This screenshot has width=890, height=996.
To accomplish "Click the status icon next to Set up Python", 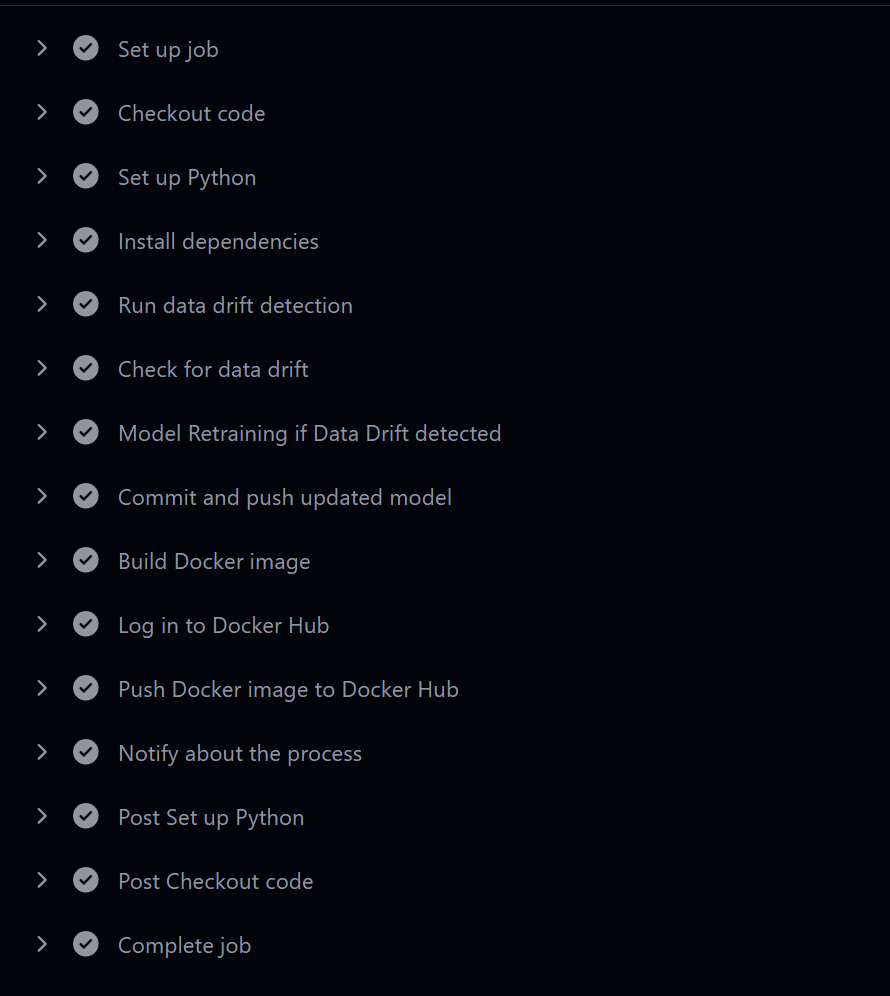I will coord(86,176).
